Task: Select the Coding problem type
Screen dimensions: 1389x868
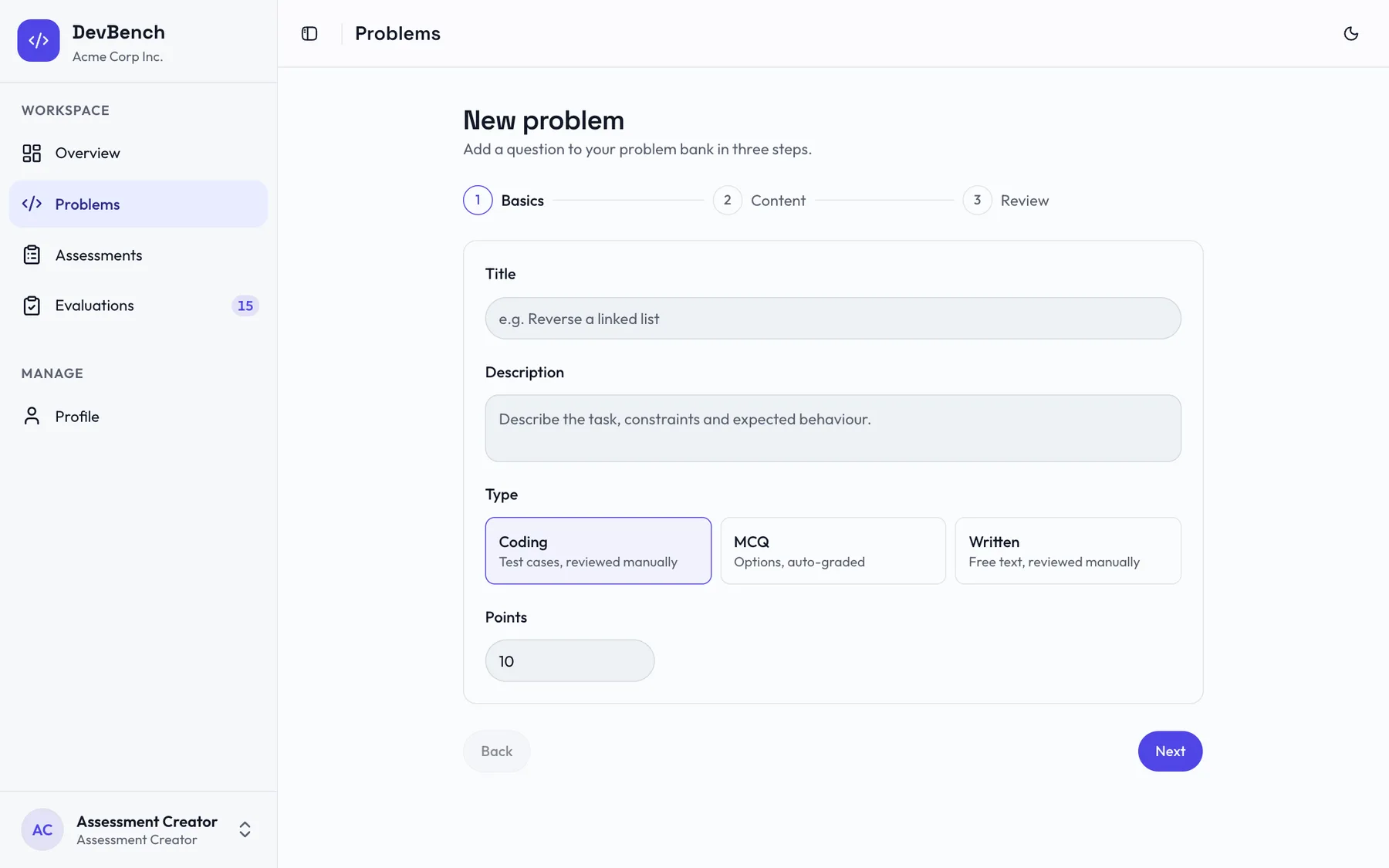Action: coord(598,551)
